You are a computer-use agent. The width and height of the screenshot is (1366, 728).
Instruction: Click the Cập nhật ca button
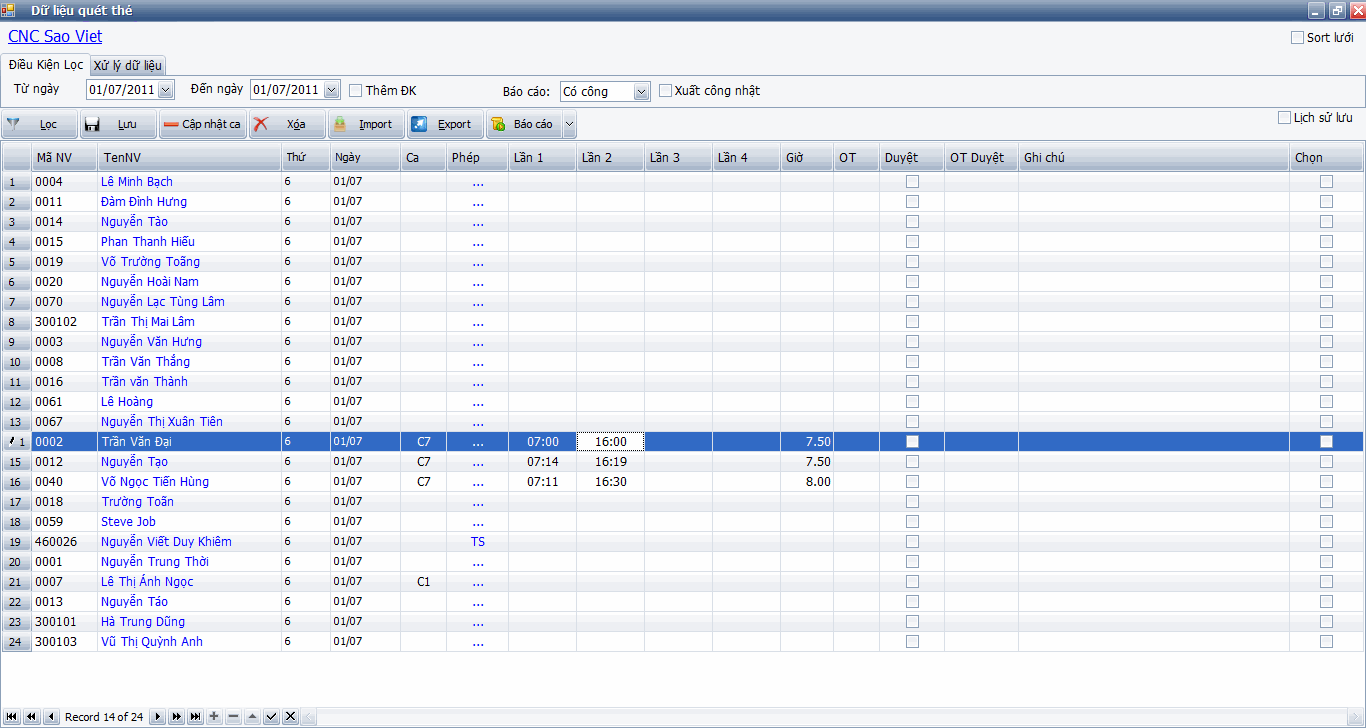pos(203,125)
